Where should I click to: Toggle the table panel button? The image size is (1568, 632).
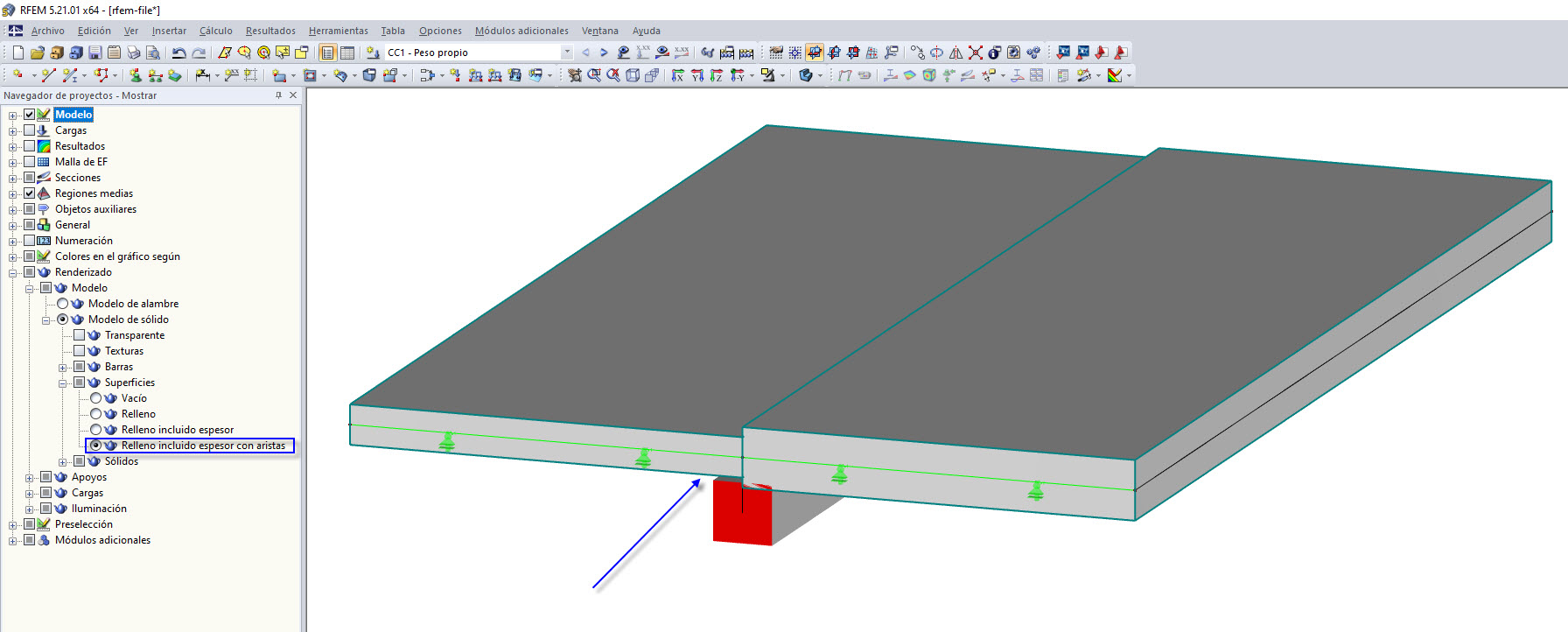pos(347,53)
